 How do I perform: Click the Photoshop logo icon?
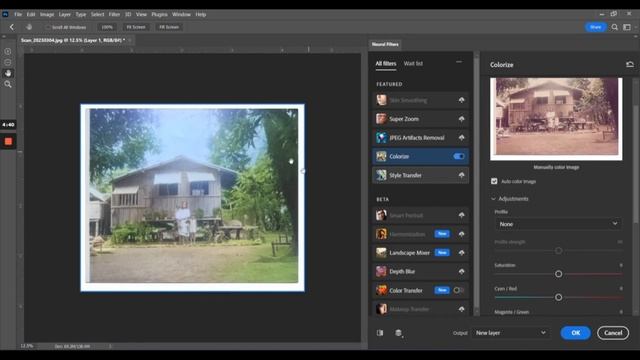click(5, 14)
